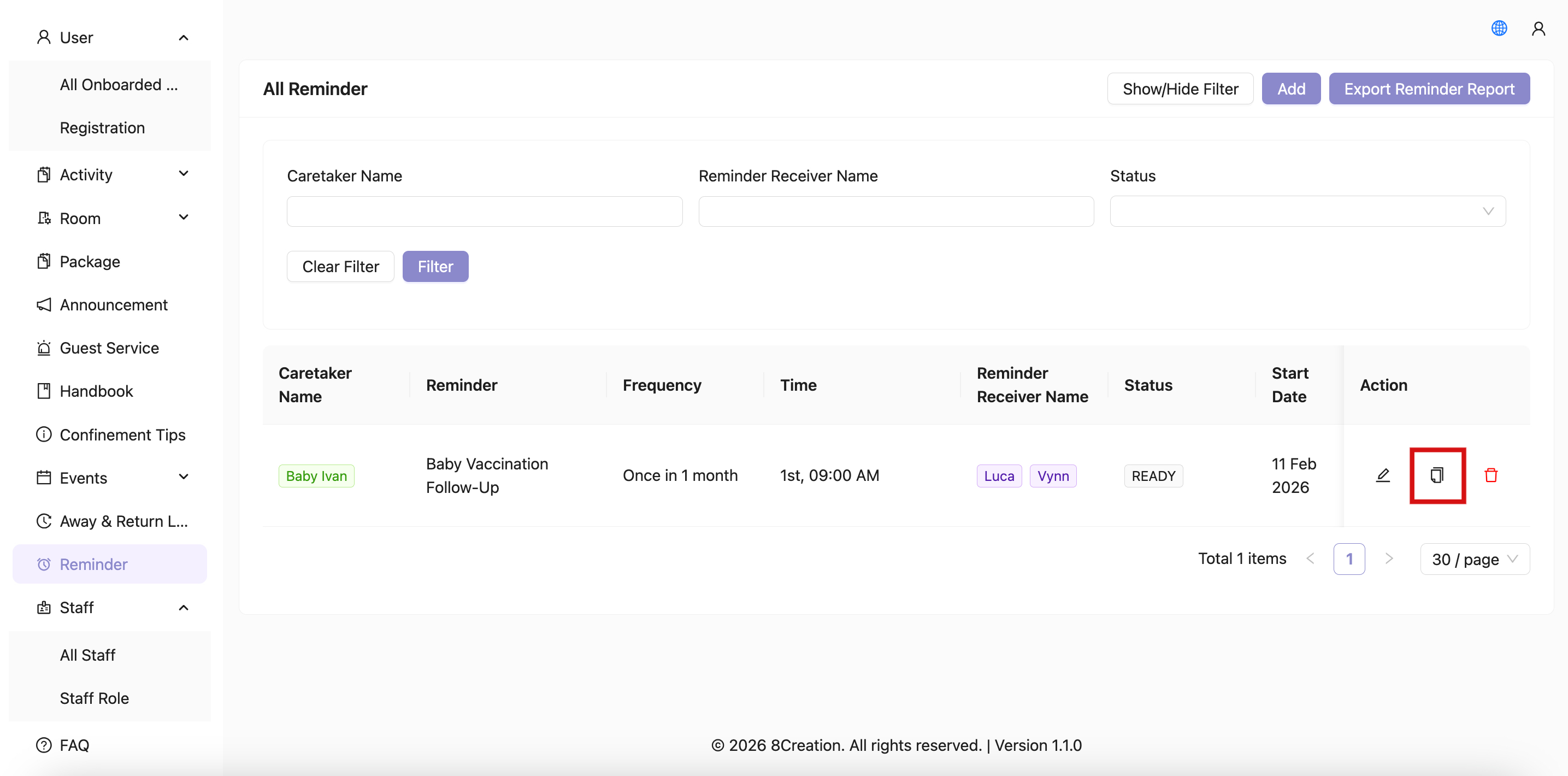1568x776 pixels.
Task: Click the Guest Service bell icon
Action: click(44, 348)
